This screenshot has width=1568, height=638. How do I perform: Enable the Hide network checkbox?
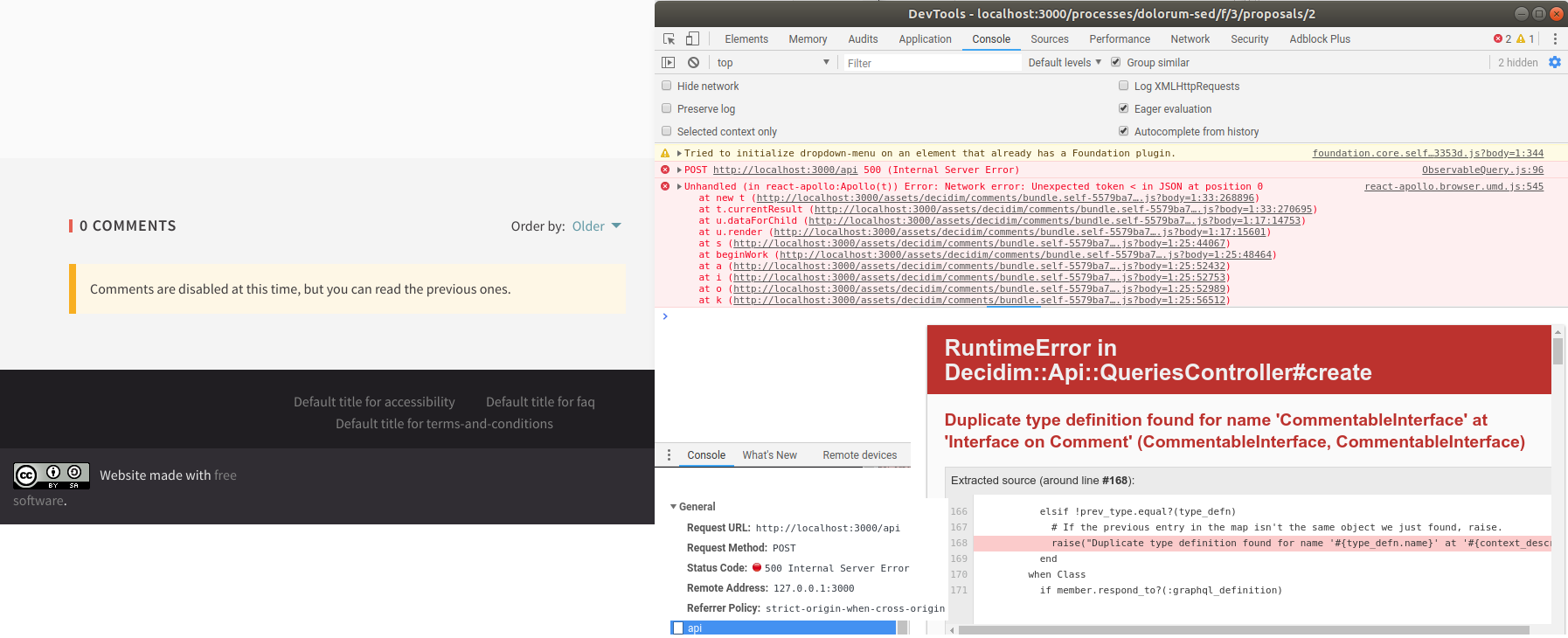(x=667, y=86)
